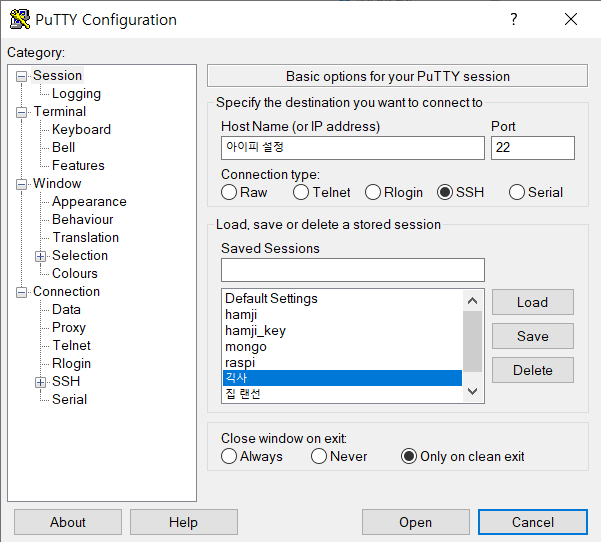Expand the SSH tree node
The width and height of the screenshot is (601, 542).
(40, 382)
